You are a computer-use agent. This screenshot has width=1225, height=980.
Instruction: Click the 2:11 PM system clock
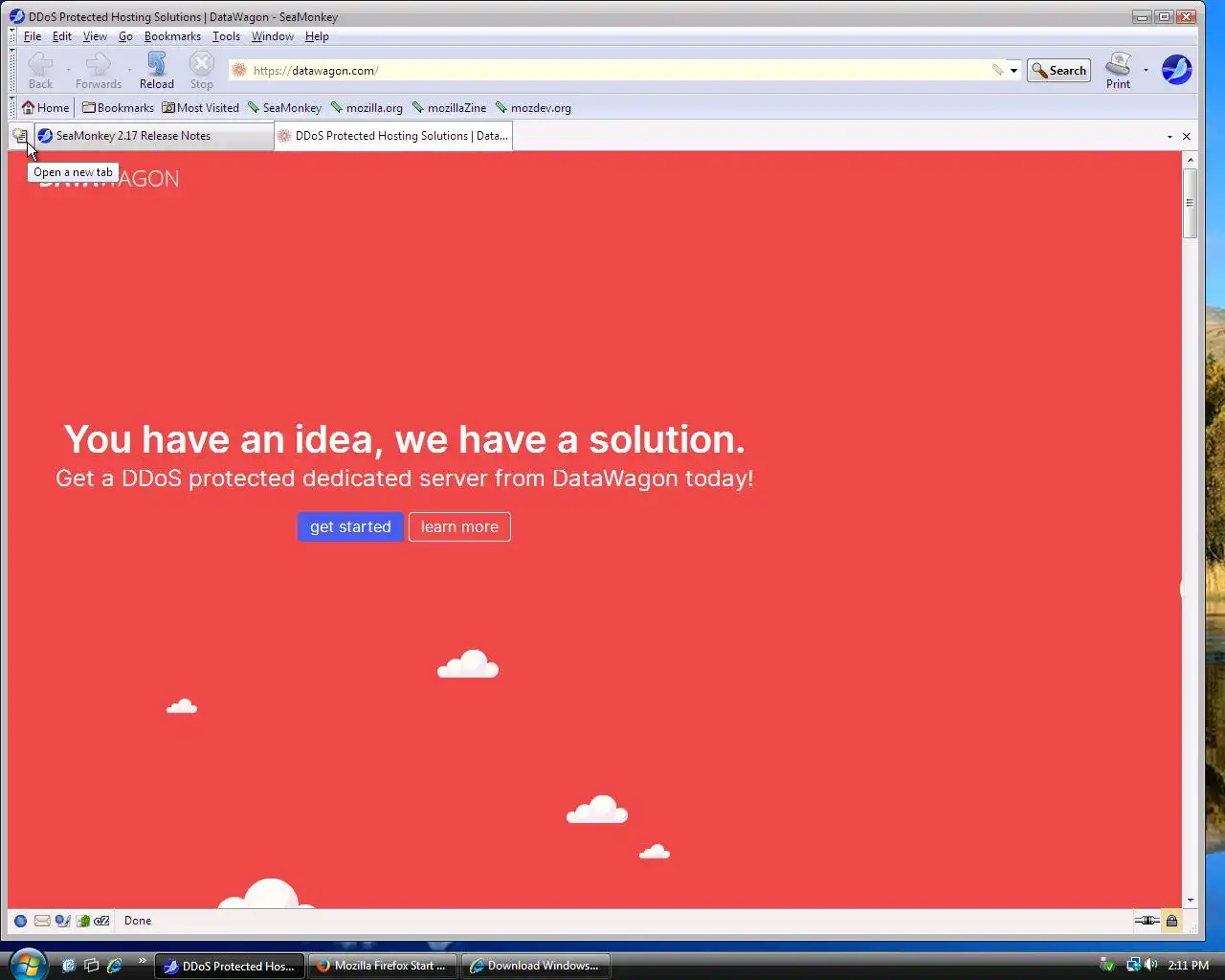click(1188, 965)
